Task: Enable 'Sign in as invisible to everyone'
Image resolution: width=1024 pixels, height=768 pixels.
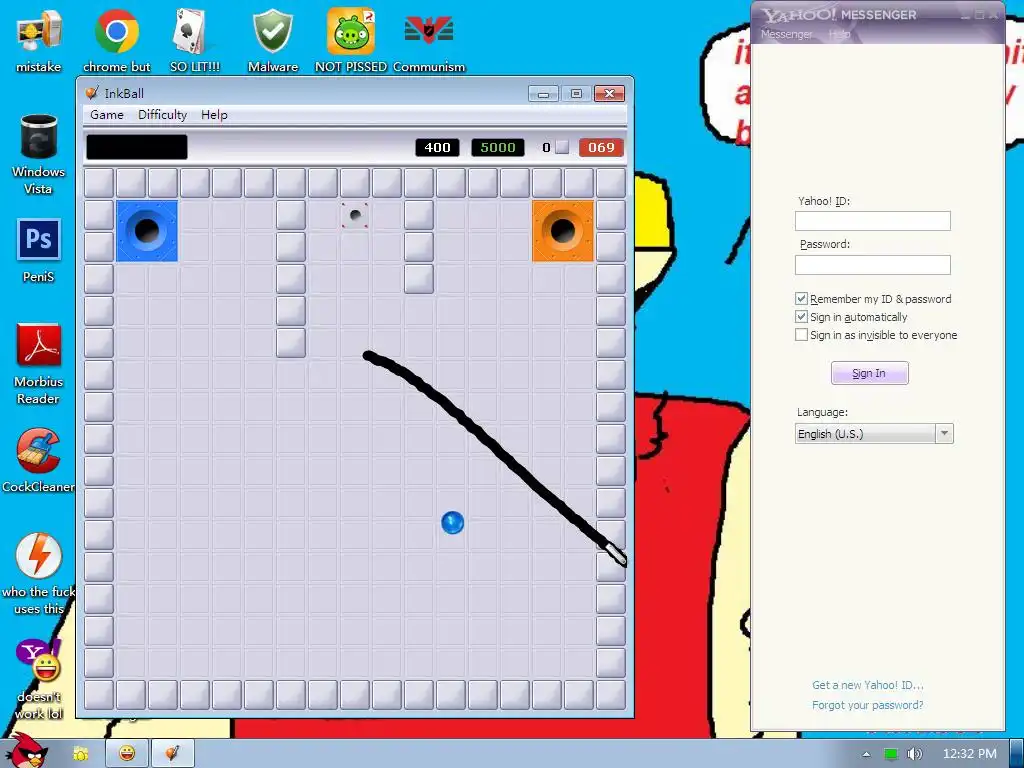Action: [x=801, y=334]
